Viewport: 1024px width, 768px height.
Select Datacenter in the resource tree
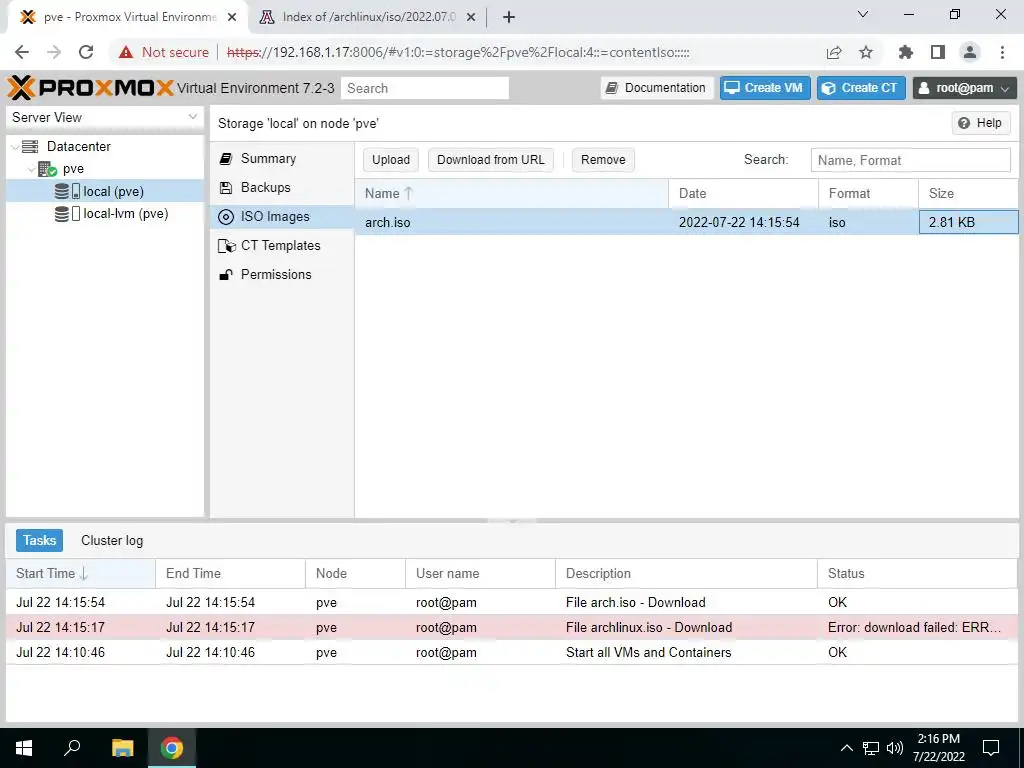click(78, 146)
